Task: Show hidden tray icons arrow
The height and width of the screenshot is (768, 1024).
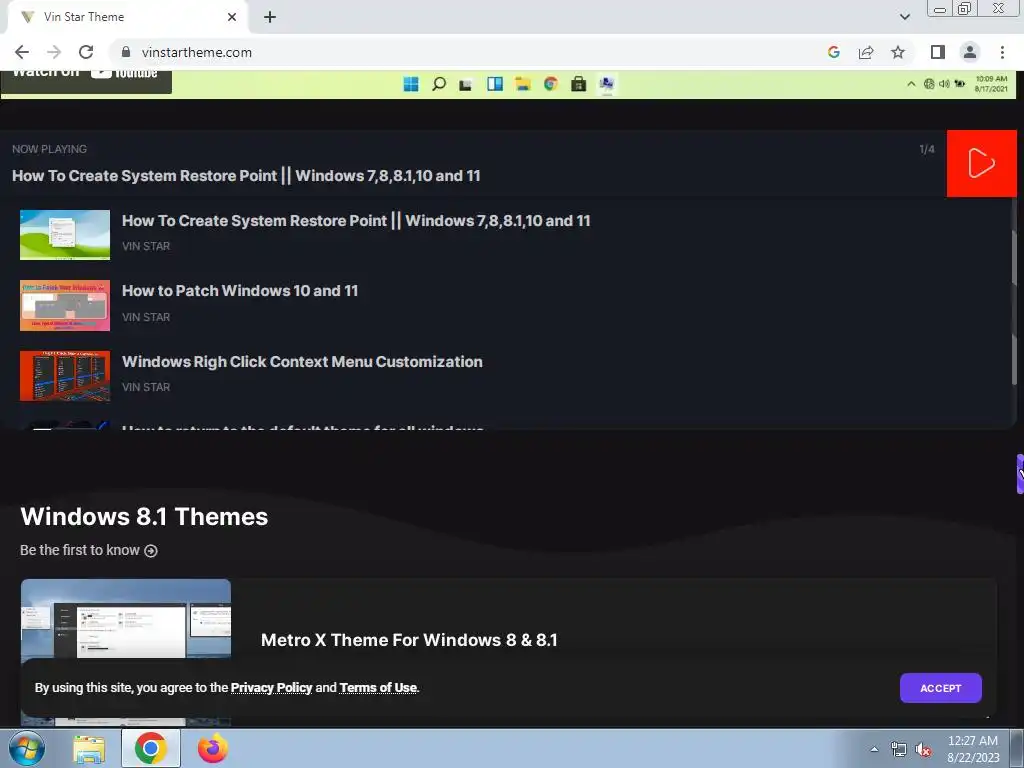Action: [x=874, y=750]
